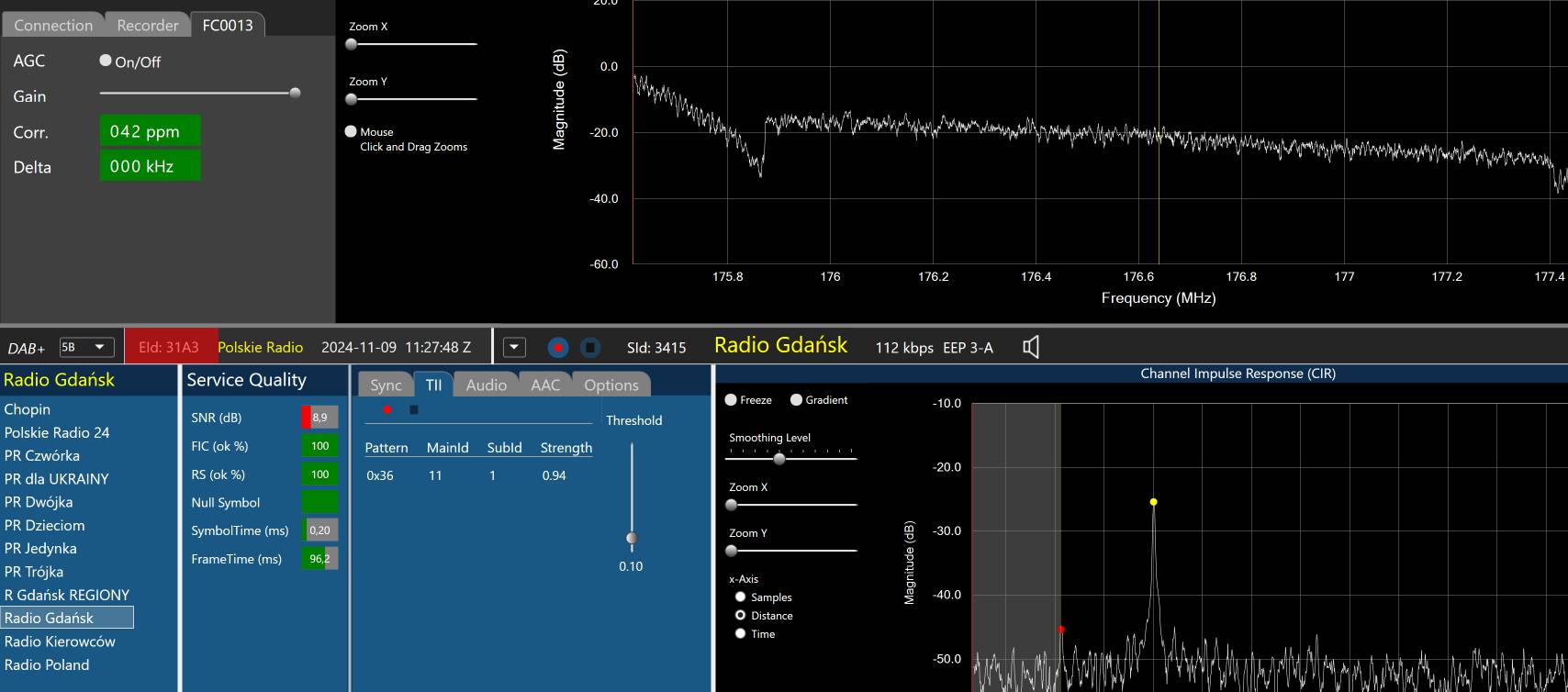Expand the dropdown arrow beside record button
The height and width of the screenshot is (692, 1568).
[x=514, y=348]
